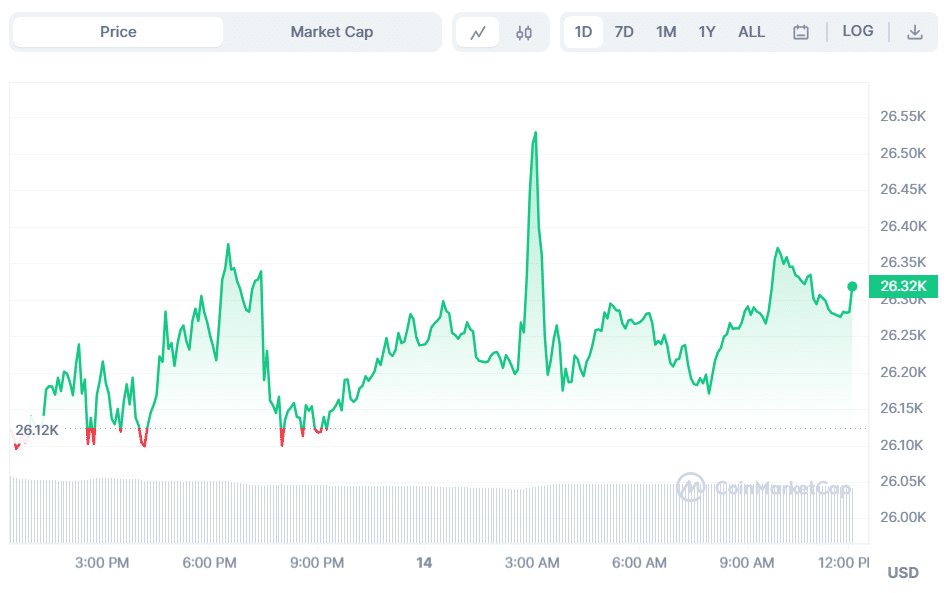The width and height of the screenshot is (952, 593).
Task: Click the 3:00 AM price peak
Action: click(x=536, y=133)
